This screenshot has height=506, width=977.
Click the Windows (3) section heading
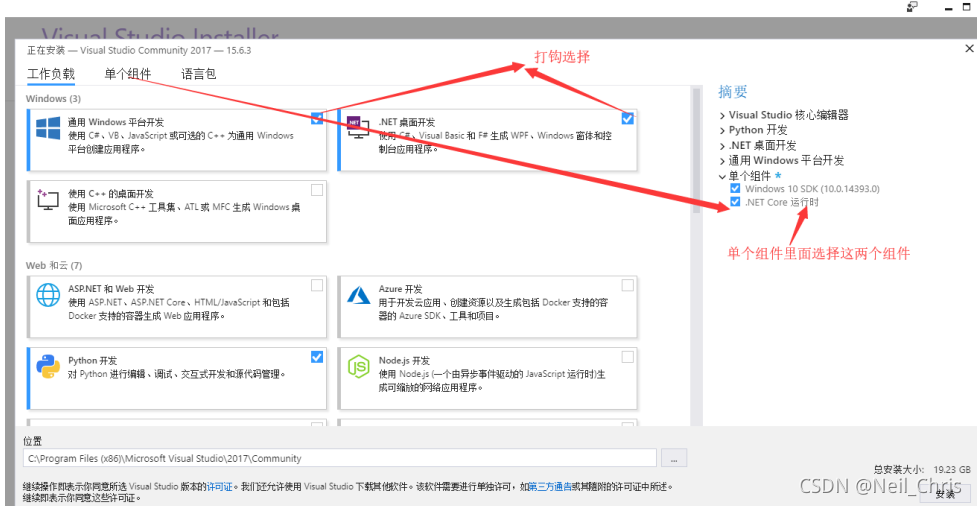click(53, 98)
